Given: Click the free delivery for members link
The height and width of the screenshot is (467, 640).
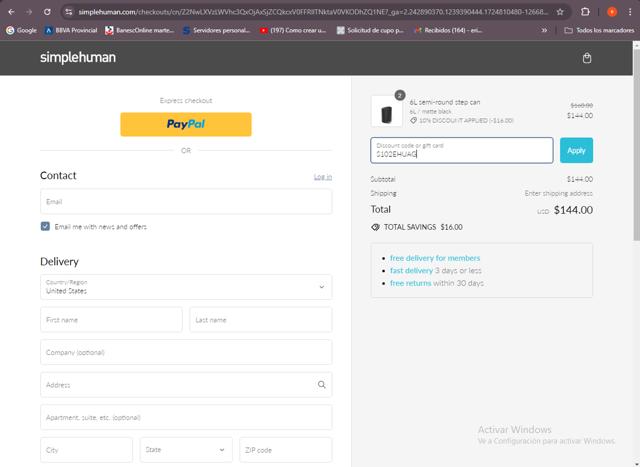Looking at the screenshot, I should point(435,258).
